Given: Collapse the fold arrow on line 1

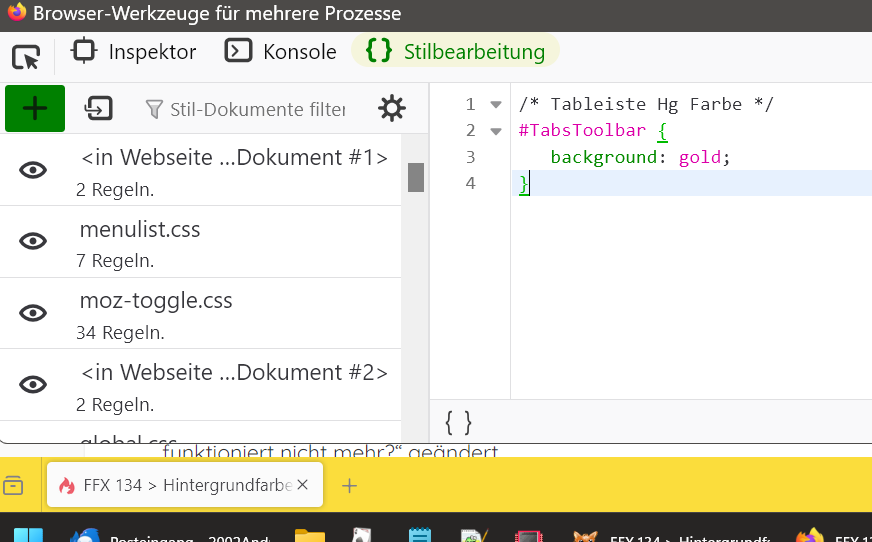Looking at the screenshot, I should pos(495,105).
